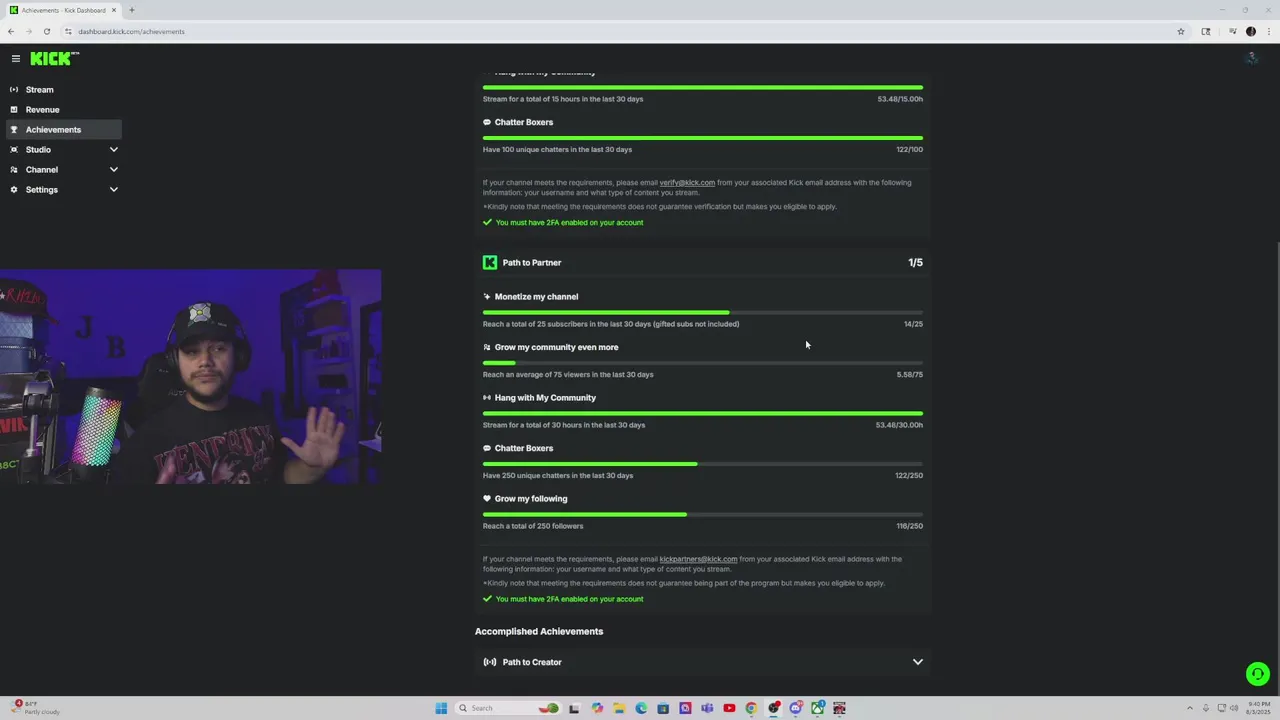Click the Grow my community progress bar
The image size is (1280, 720).
click(x=703, y=363)
